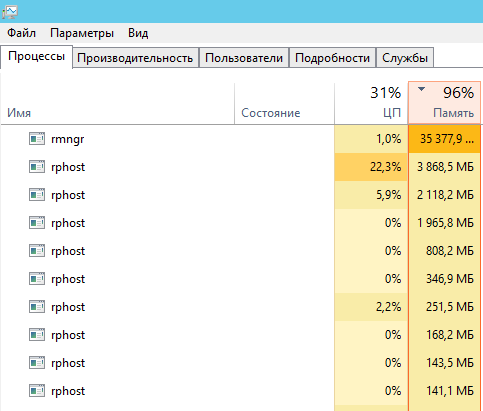Select the rphost row using 168,2 МБ
The image size is (483, 411).
pos(240,335)
